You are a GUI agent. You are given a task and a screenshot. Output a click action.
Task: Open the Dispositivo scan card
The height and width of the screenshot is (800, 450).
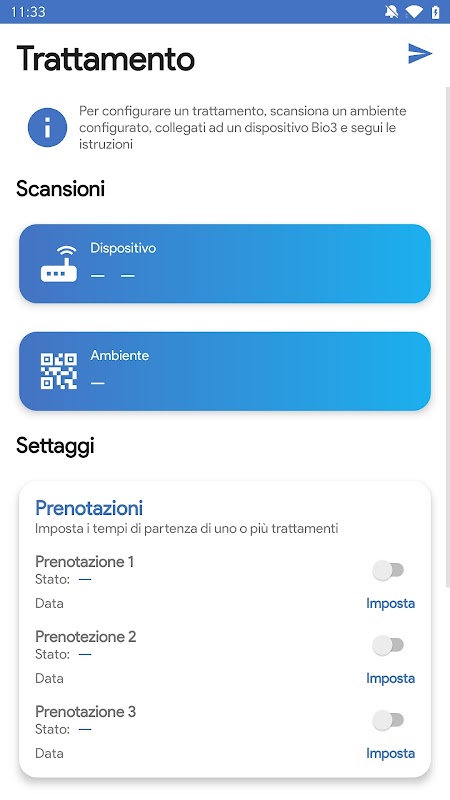pyautogui.click(x=225, y=263)
